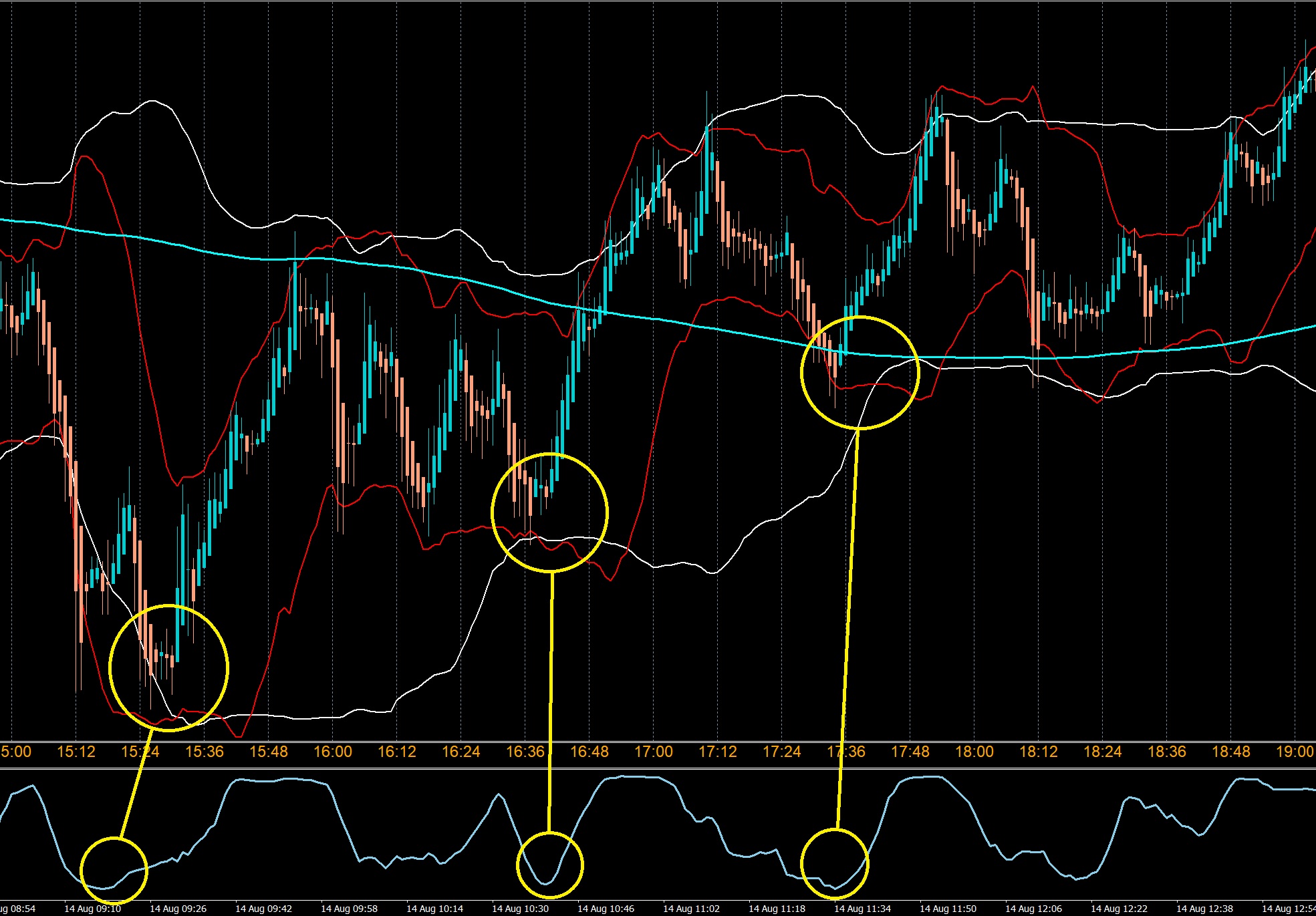
Task: Click the 14 Aug 12:06 date label
Action: tap(1033, 909)
